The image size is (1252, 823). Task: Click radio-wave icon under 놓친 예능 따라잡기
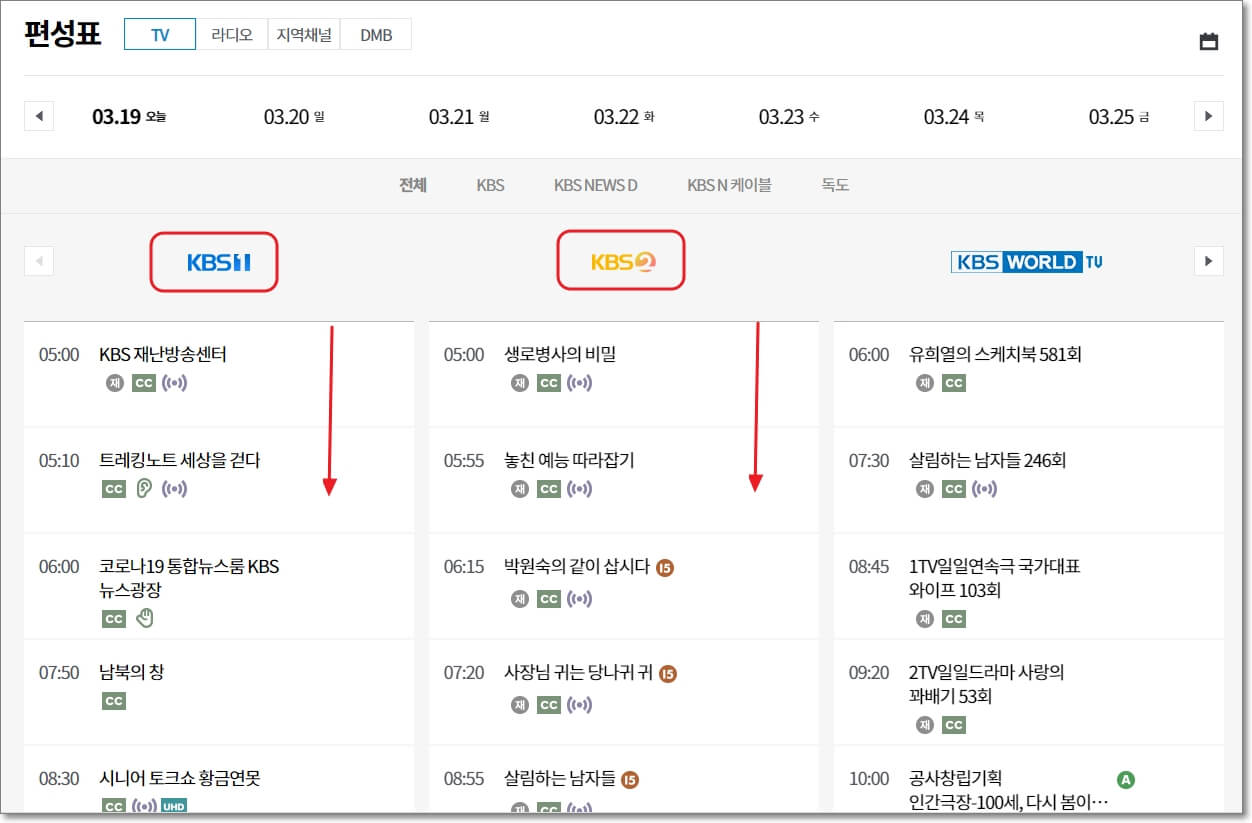(x=580, y=489)
